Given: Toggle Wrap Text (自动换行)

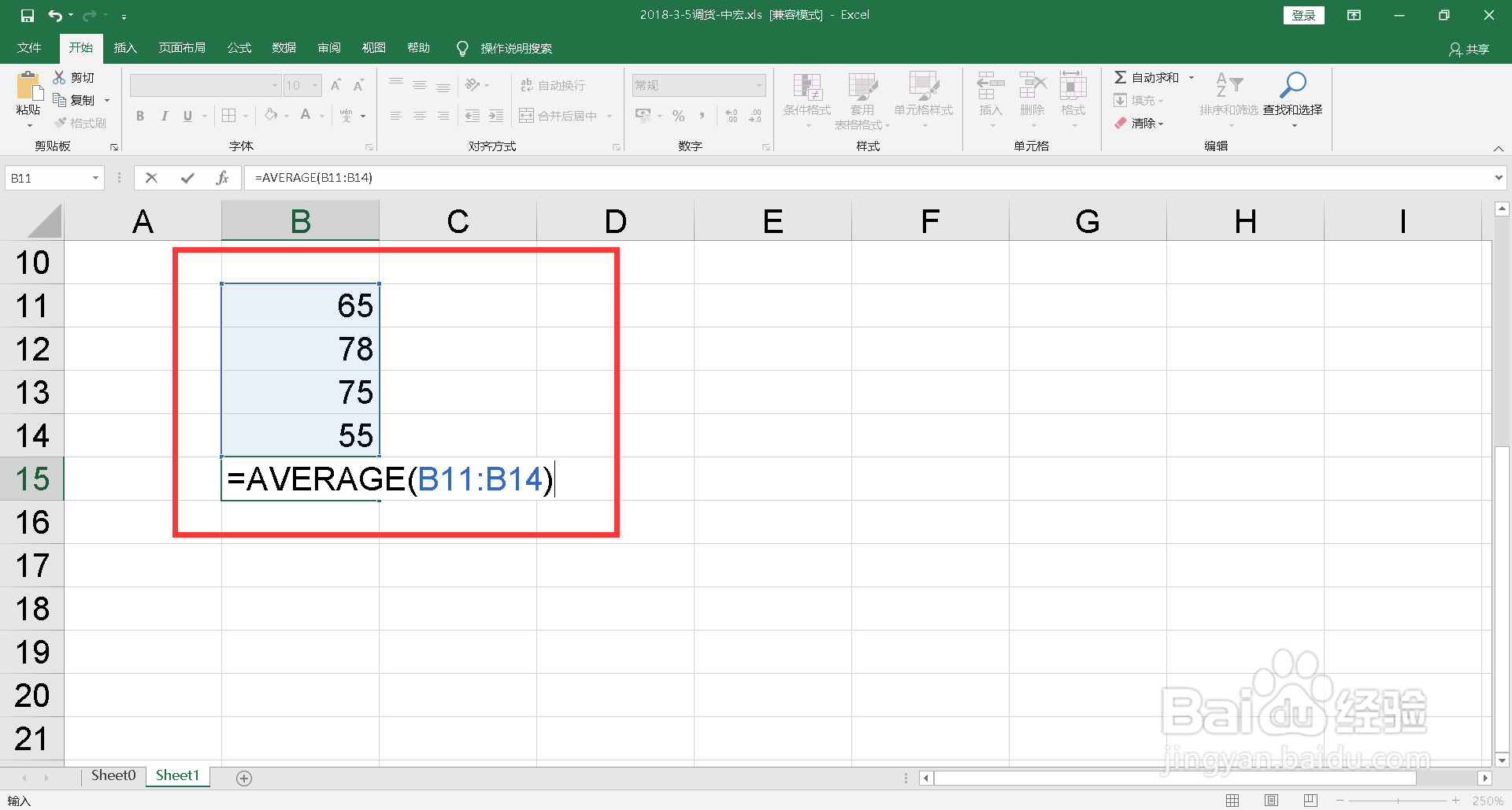Looking at the screenshot, I should point(553,85).
